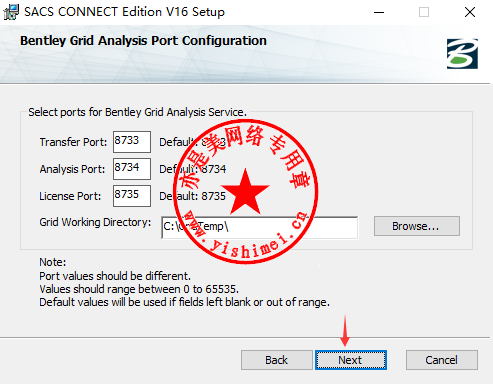Click the Bentley logo icon
493x384 pixels.
point(462,54)
